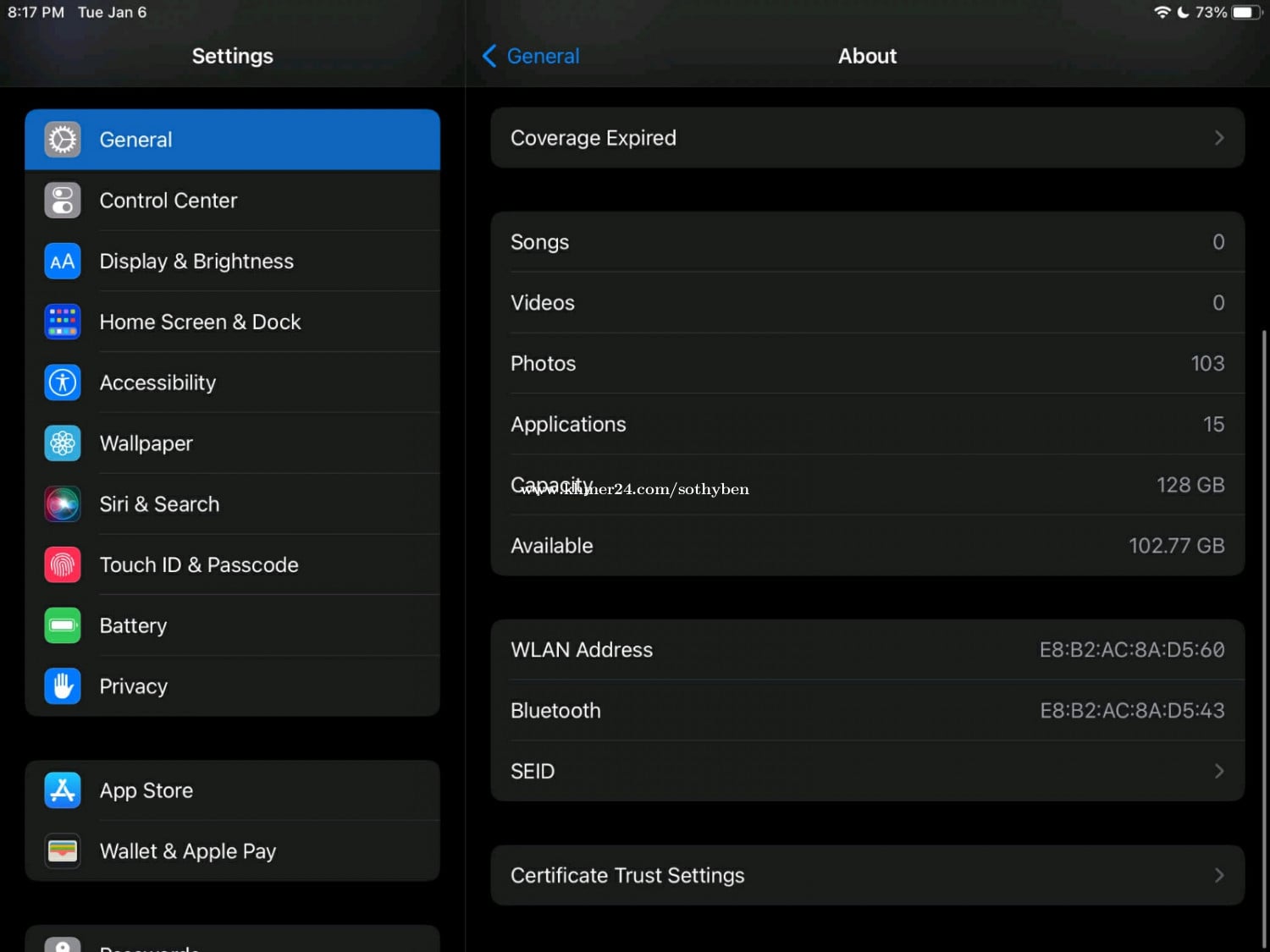Open the App Store icon
The height and width of the screenshot is (952, 1270).
click(x=63, y=790)
